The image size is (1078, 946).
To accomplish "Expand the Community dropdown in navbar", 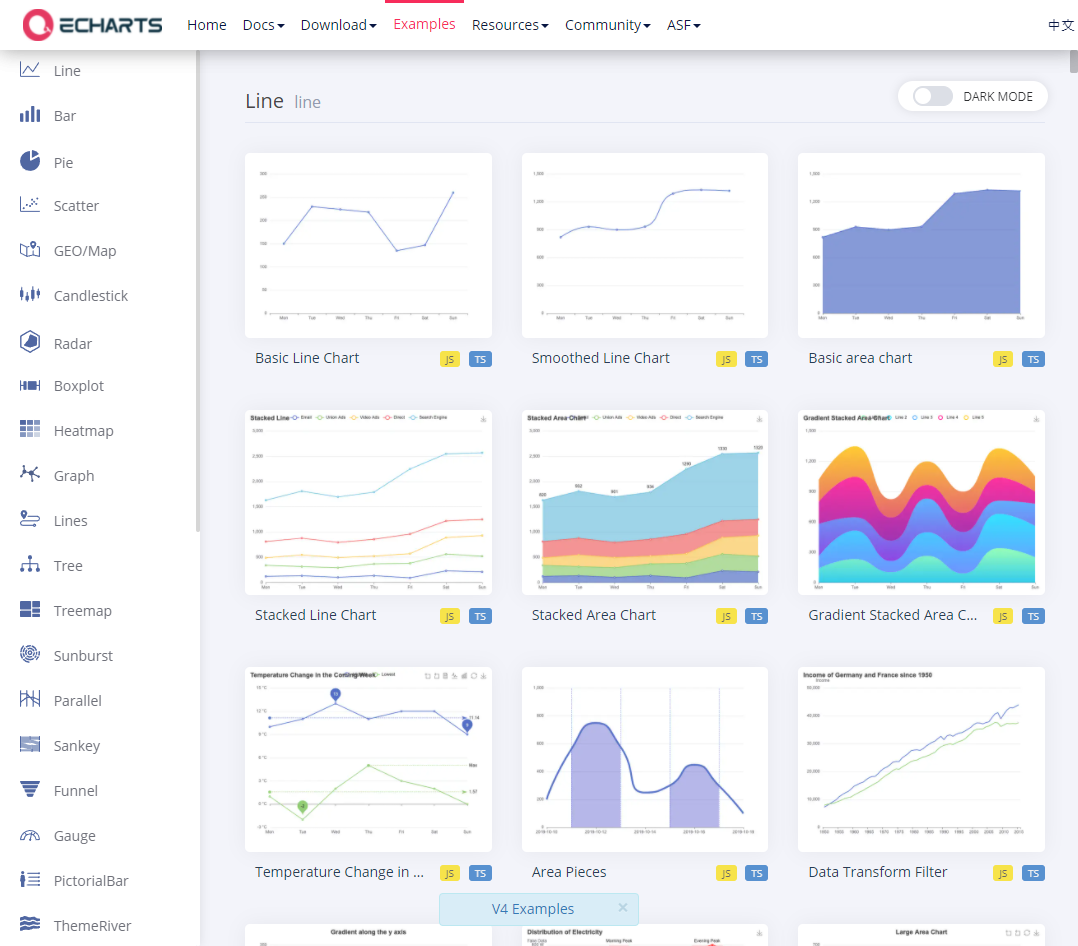I will click(607, 25).
